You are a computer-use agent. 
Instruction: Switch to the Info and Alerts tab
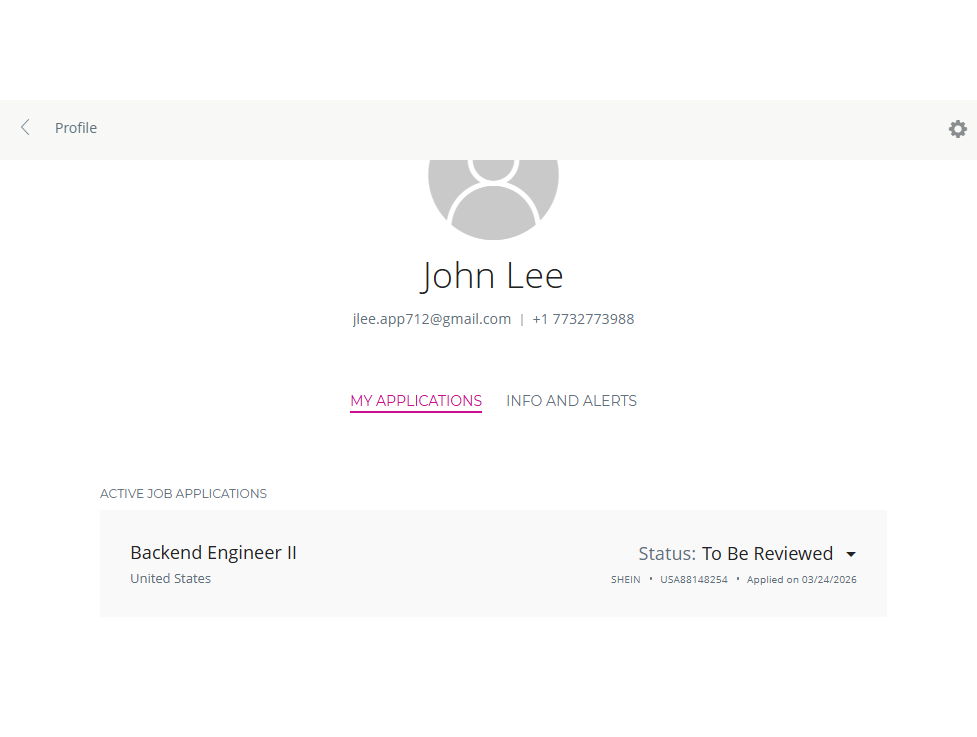[571, 401]
